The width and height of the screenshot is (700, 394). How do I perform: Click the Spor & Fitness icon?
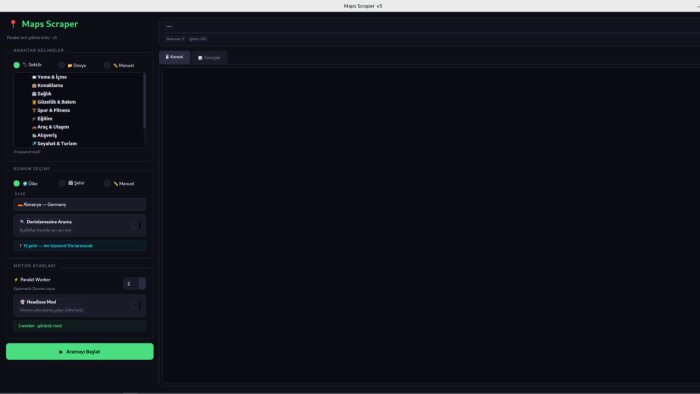tap(34, 110)
